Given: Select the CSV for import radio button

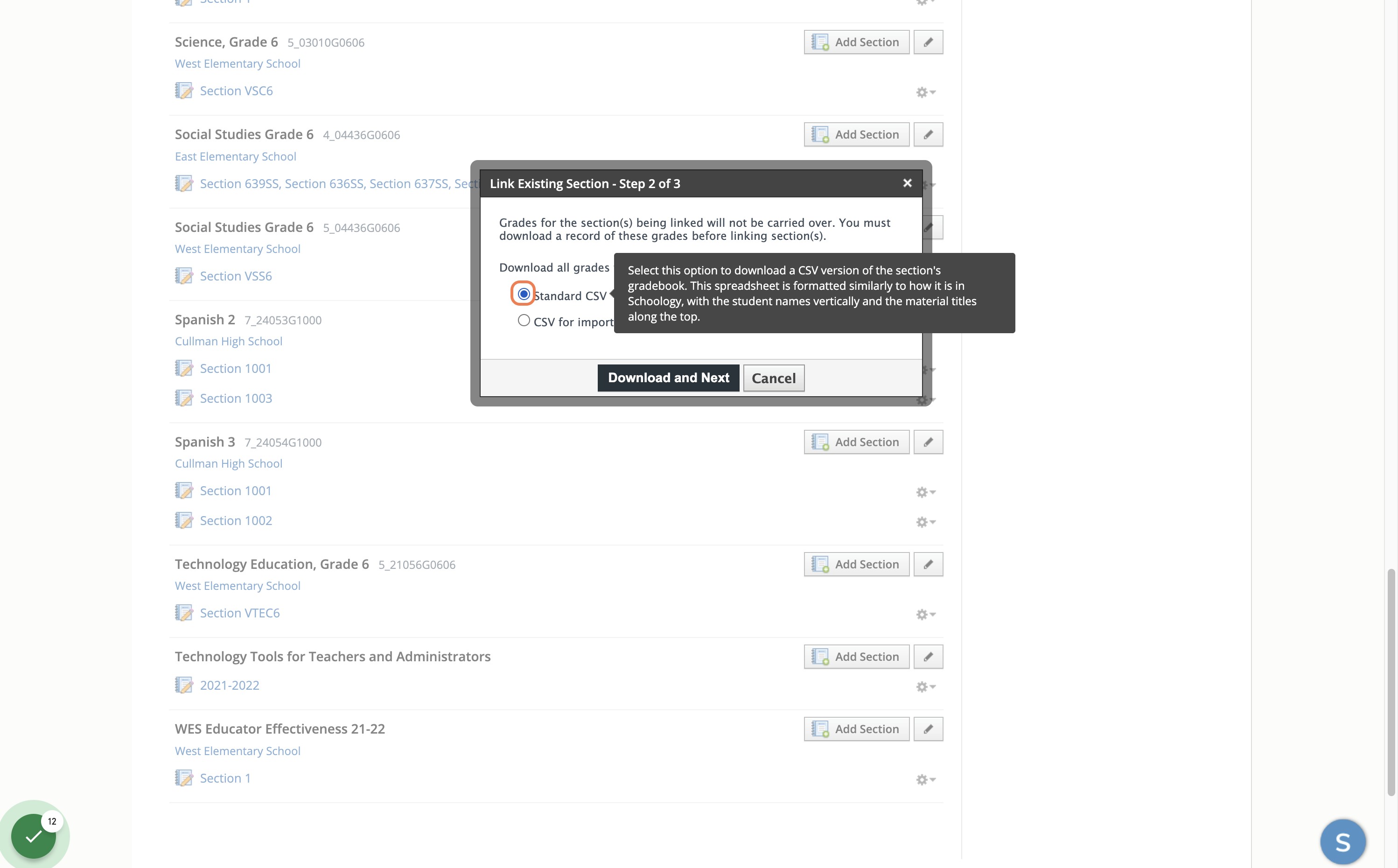Looking at the screenshot, I should pyautogui.click(x=524, y=320).
